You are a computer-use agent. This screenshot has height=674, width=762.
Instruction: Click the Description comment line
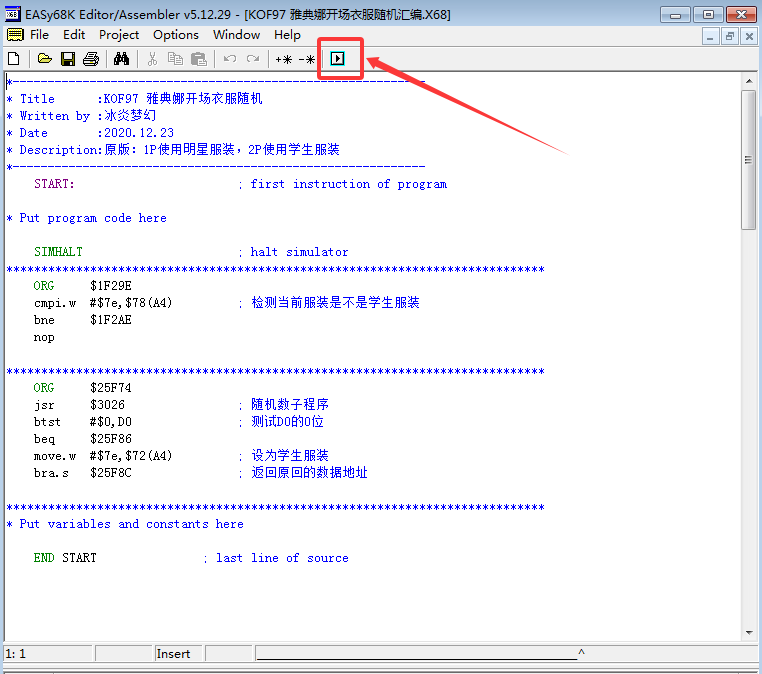tap(173, 150)
